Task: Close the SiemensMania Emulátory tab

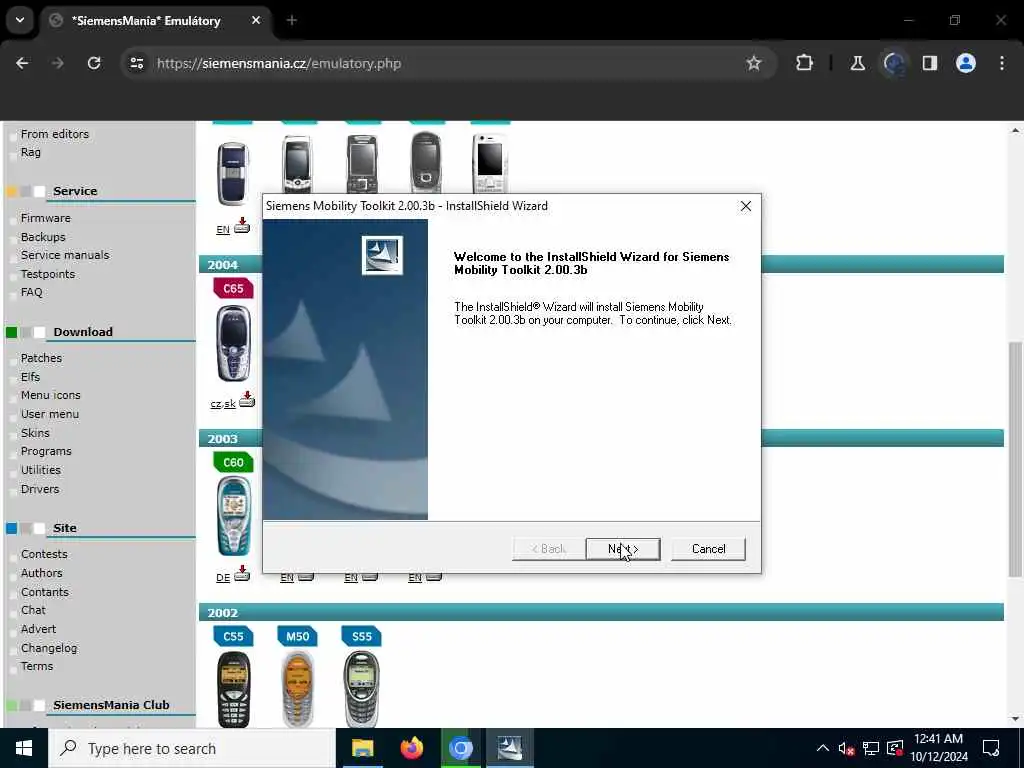Action: pyautogui.click(x=256, y=20)
